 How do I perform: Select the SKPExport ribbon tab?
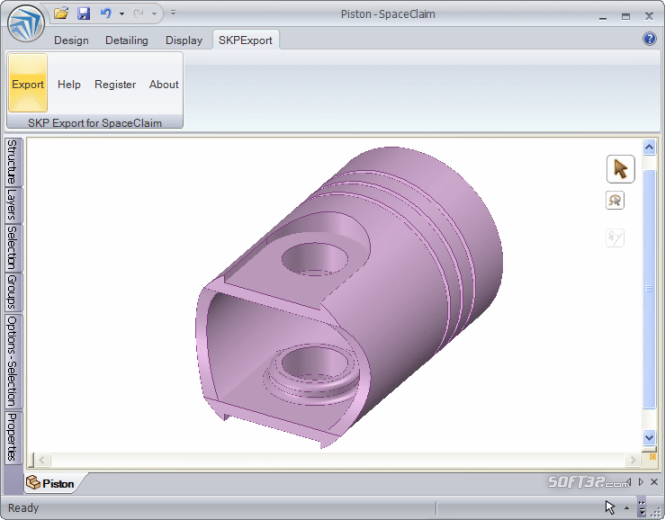245,40
